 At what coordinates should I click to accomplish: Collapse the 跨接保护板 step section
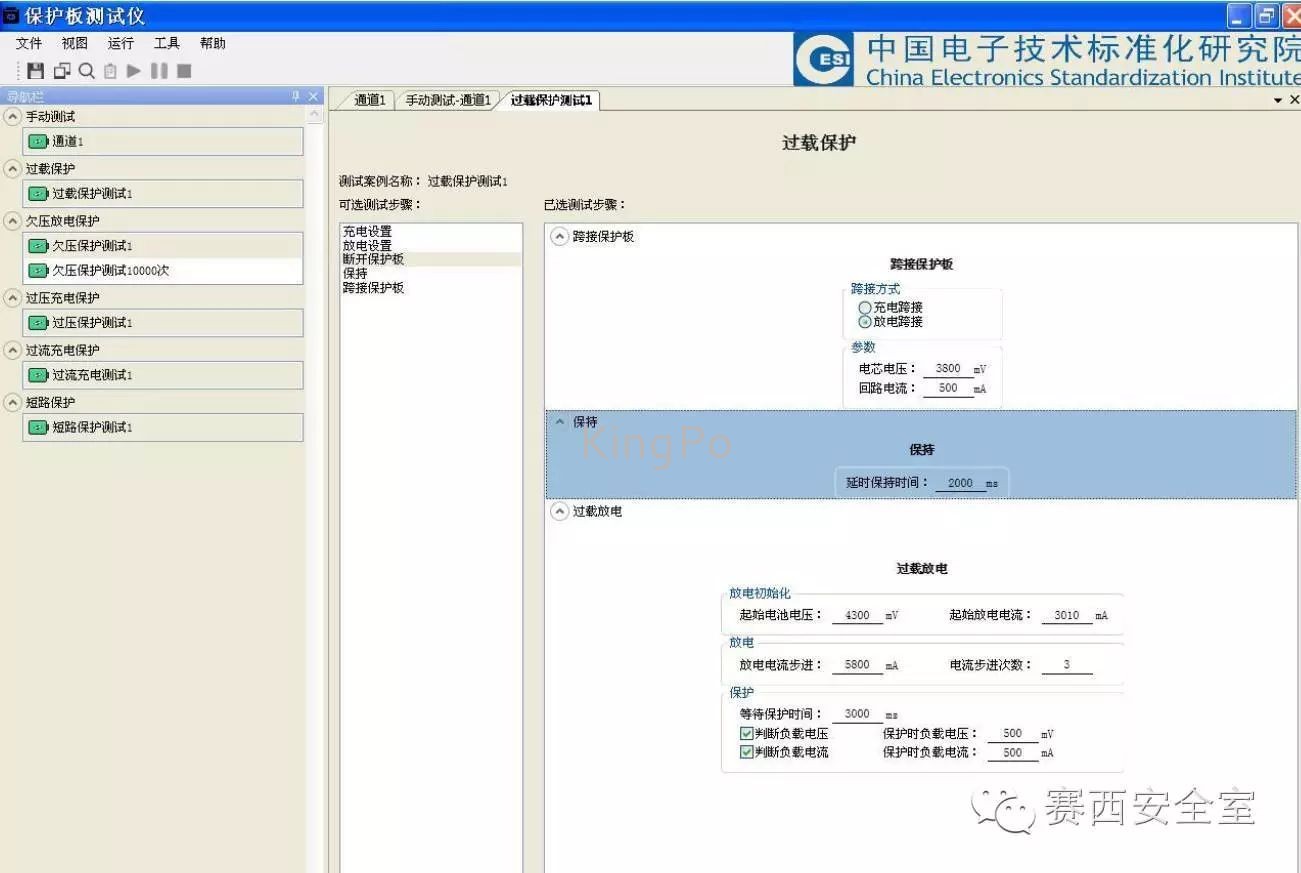pos(560,237)
